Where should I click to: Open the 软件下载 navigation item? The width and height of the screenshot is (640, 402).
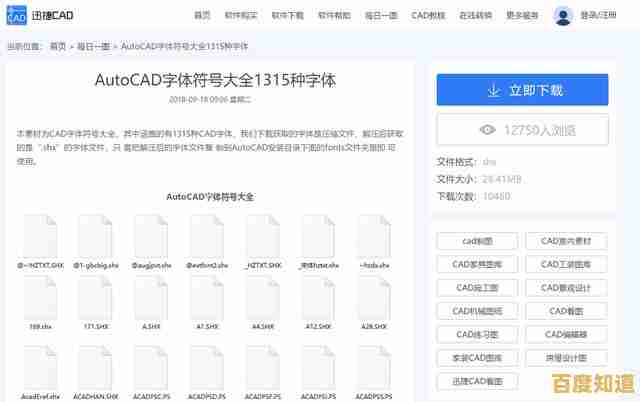[x=288, y=16]
